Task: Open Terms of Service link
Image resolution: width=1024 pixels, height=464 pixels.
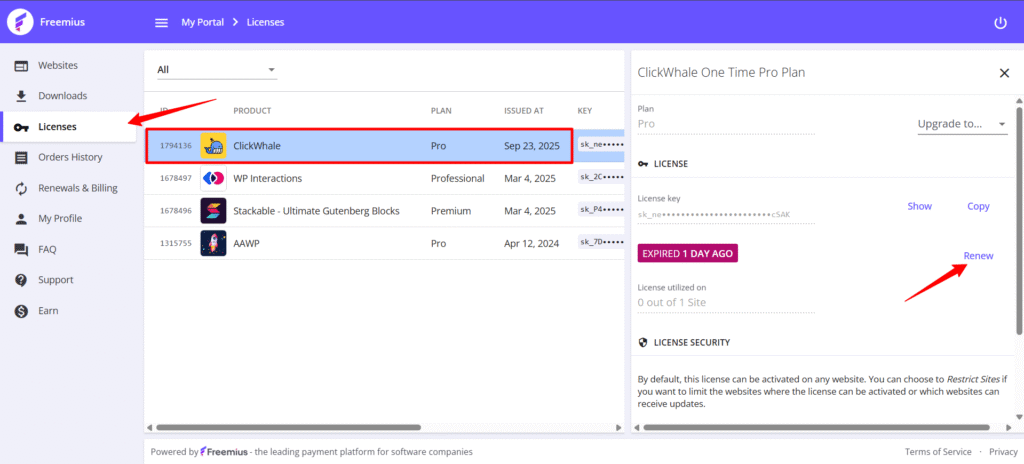Action: pos(938,452)
